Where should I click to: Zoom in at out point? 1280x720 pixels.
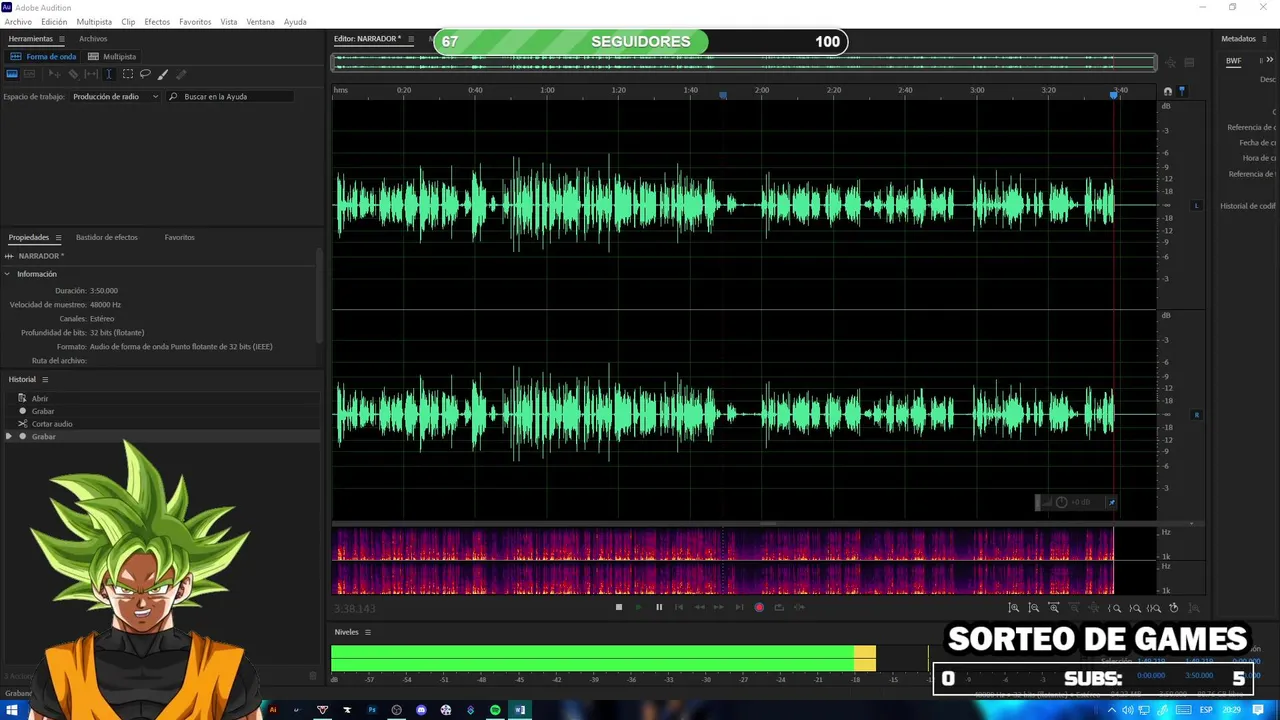click(x=1135, y=608)
